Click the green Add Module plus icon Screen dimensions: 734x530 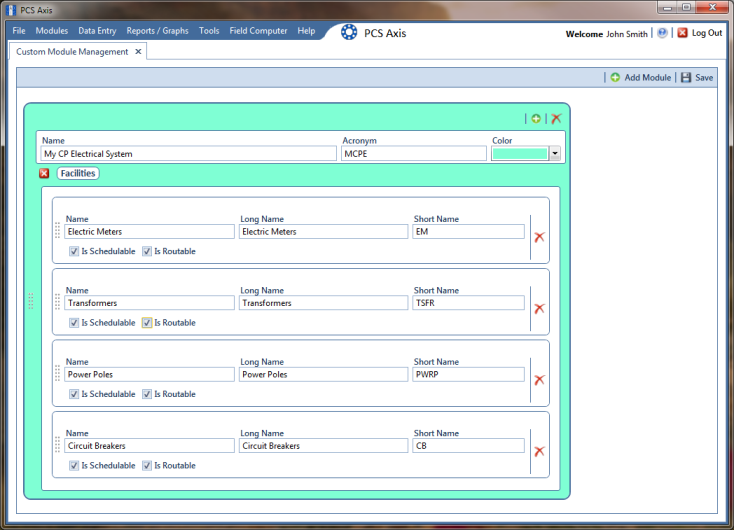pos(615,78)
